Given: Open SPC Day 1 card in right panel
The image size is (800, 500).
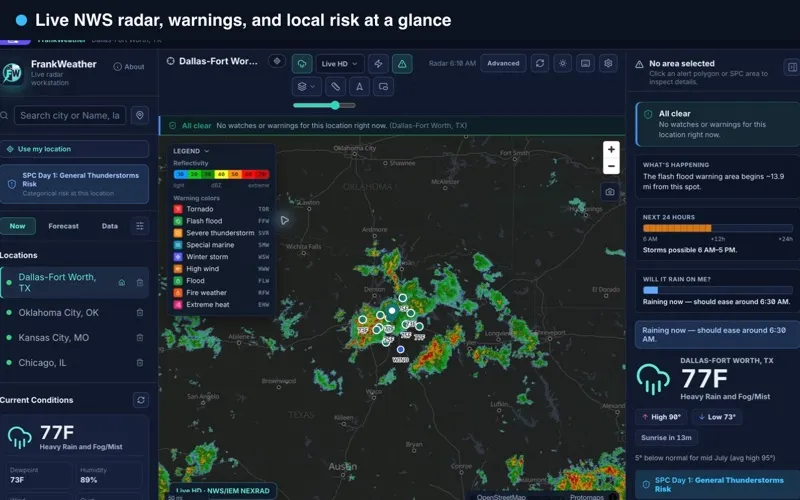Looking at the screenshot, I should click(x=717, y=485).
